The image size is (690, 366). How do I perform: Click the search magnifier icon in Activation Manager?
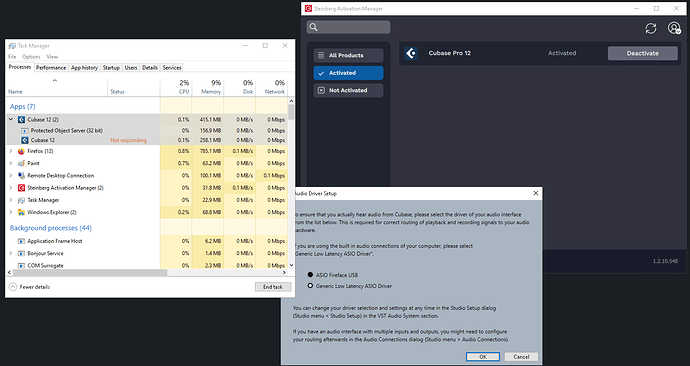pos(313,27)
